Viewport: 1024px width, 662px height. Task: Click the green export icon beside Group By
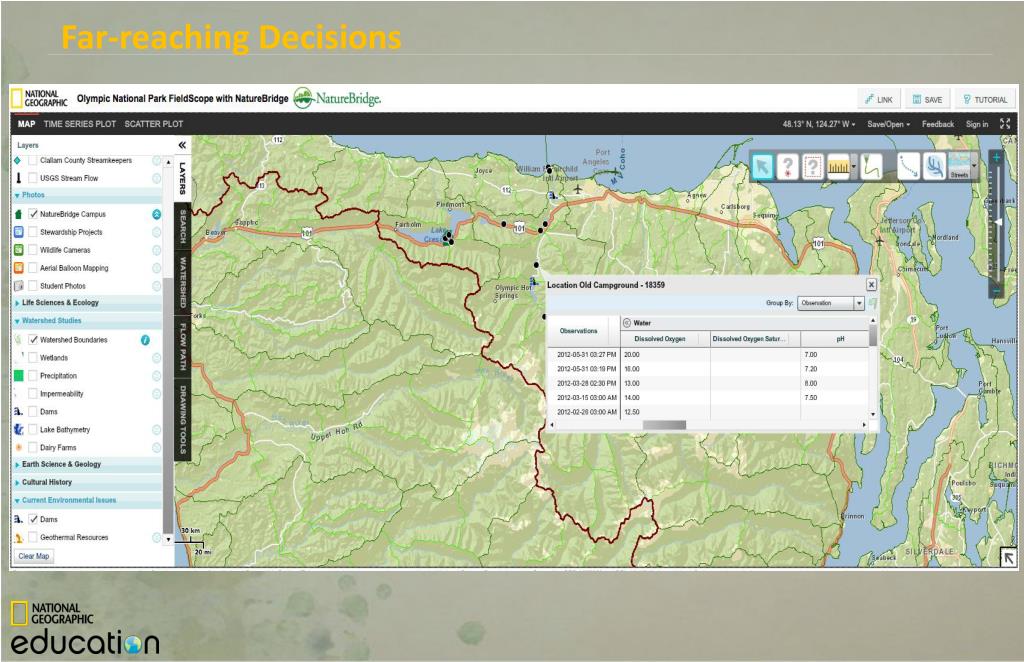point(872,303)
